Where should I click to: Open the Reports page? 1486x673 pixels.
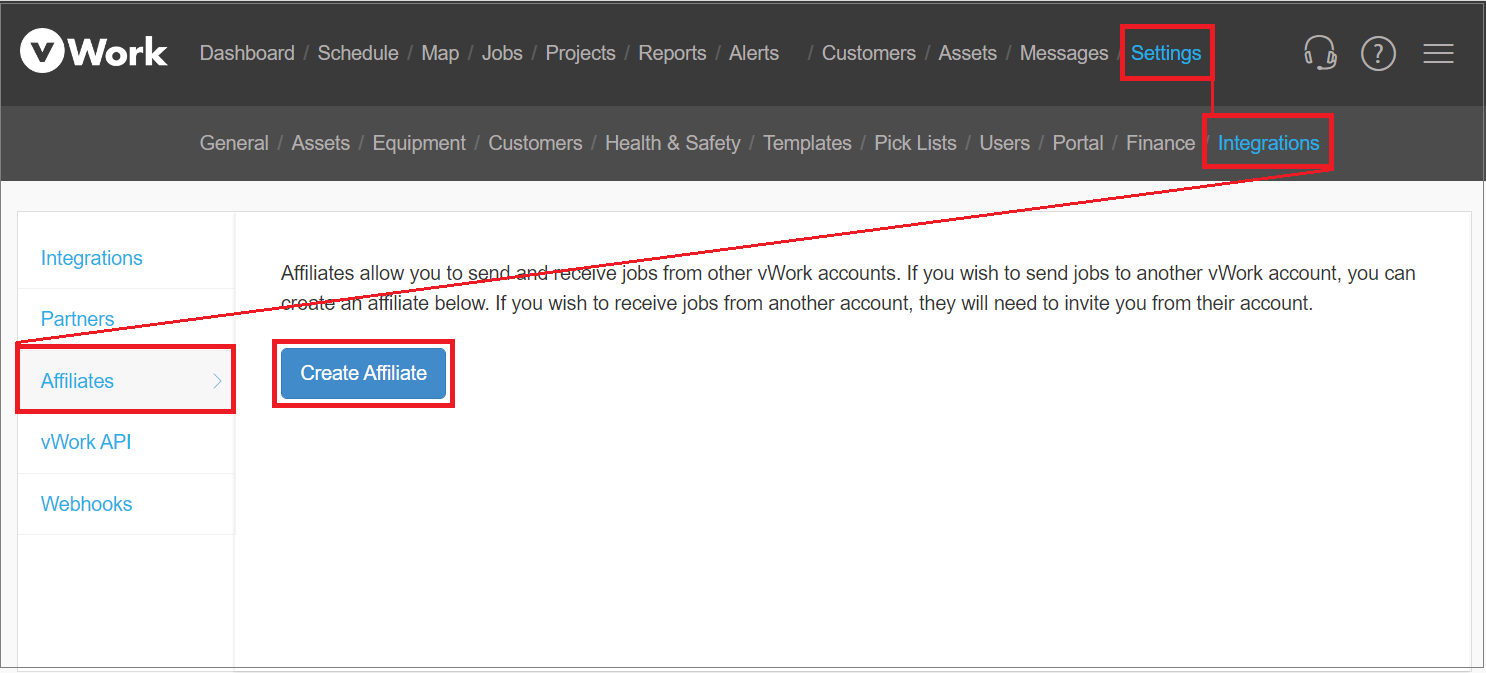click(x=672, y=53)
